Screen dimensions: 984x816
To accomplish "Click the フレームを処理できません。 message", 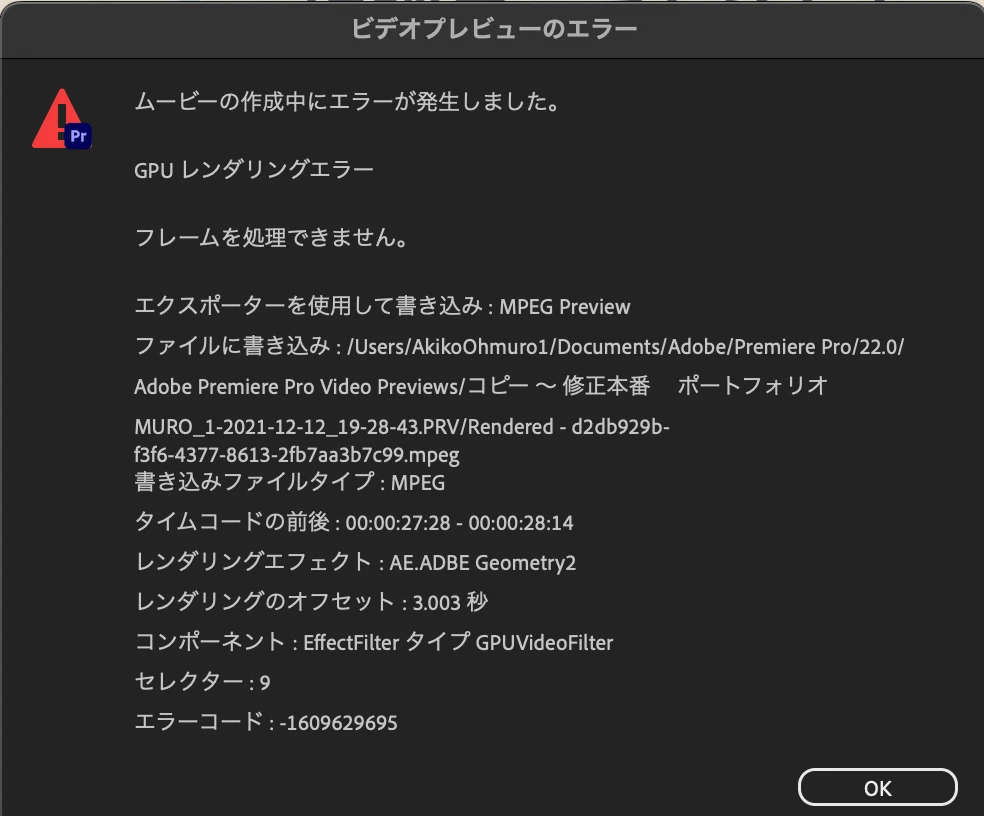I will [x=272, y=237].
